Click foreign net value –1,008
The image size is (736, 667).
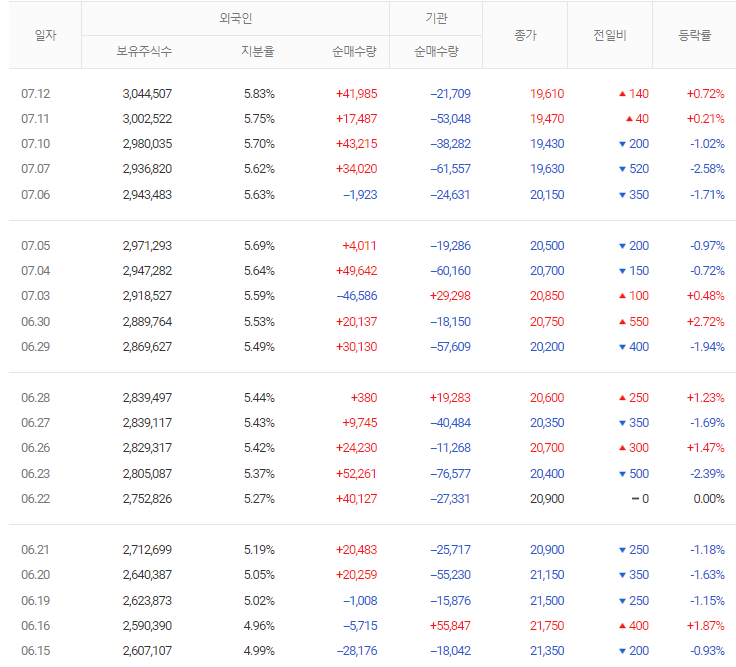pyautogui.click(x=360, y=601)
